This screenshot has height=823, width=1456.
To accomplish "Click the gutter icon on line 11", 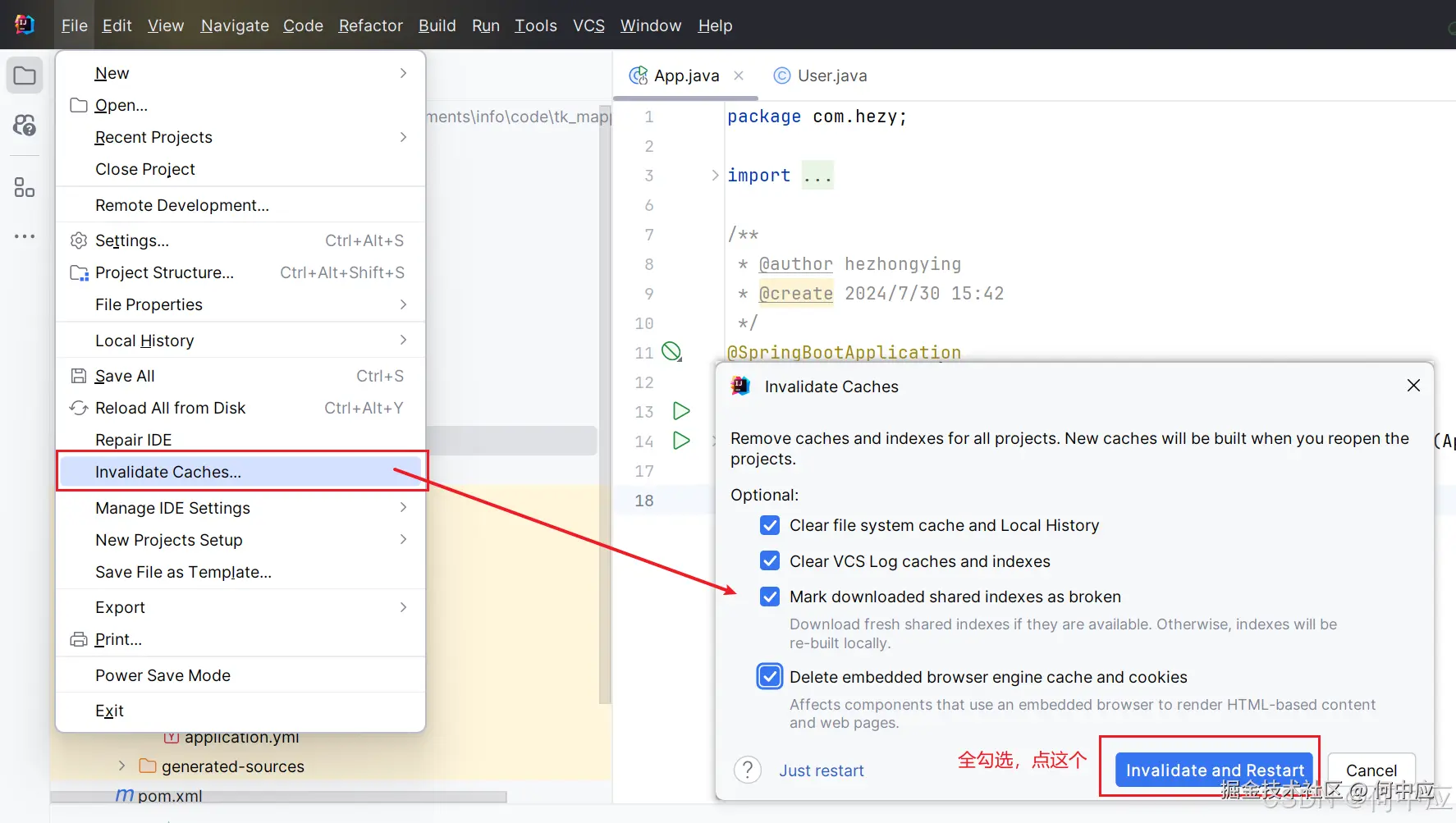I will click(x=672, y=352).
